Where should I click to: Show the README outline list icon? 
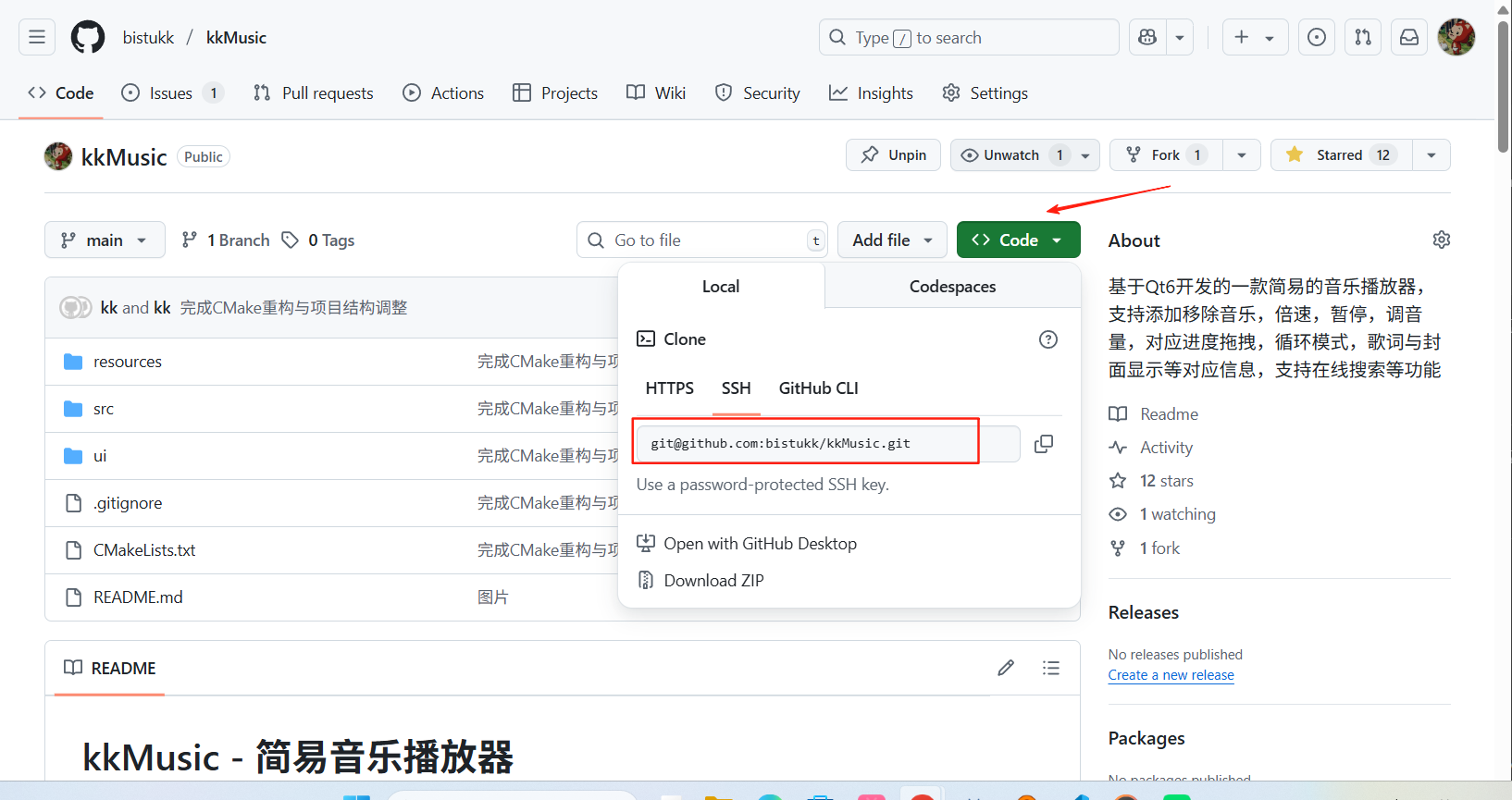(x=1051, y=668)
